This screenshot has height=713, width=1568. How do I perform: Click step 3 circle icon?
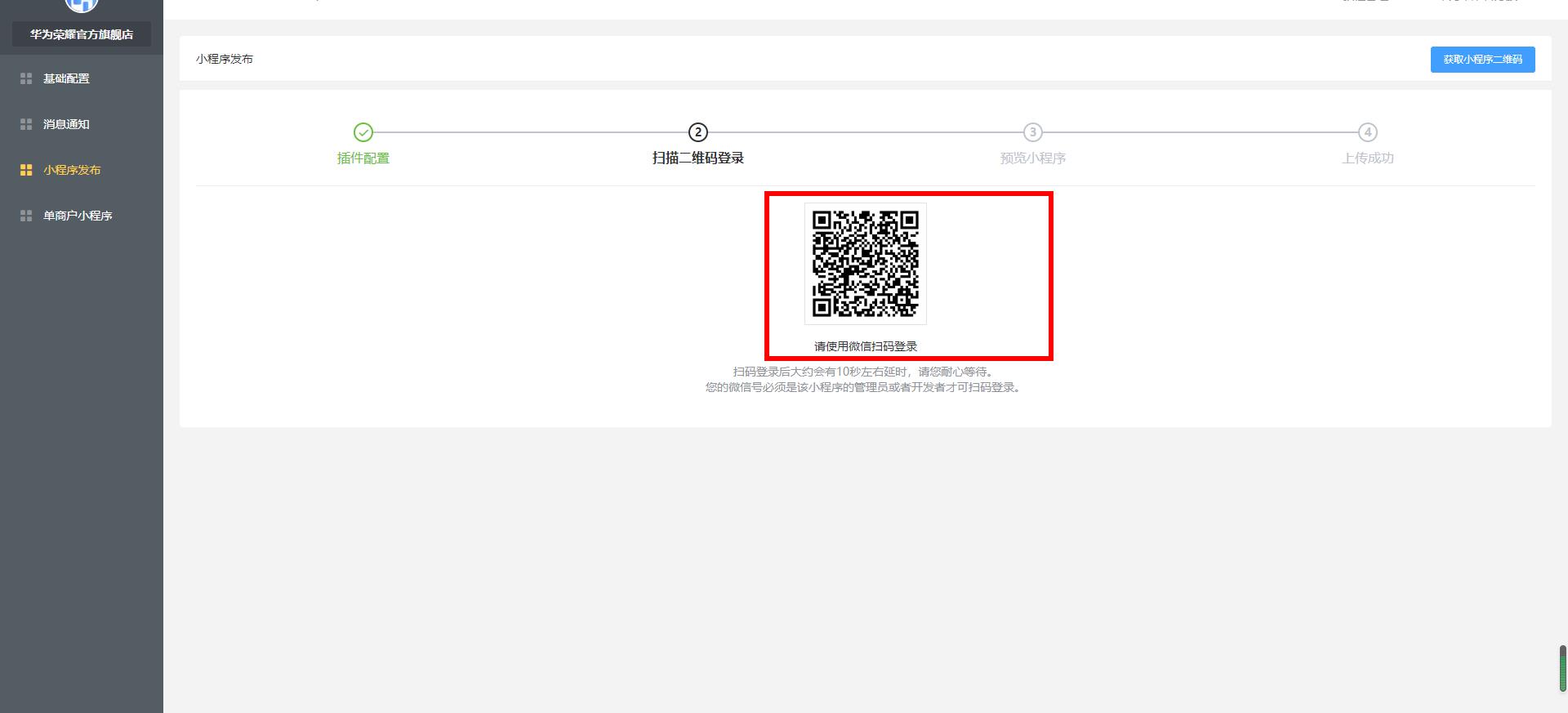coord(1033,132)
